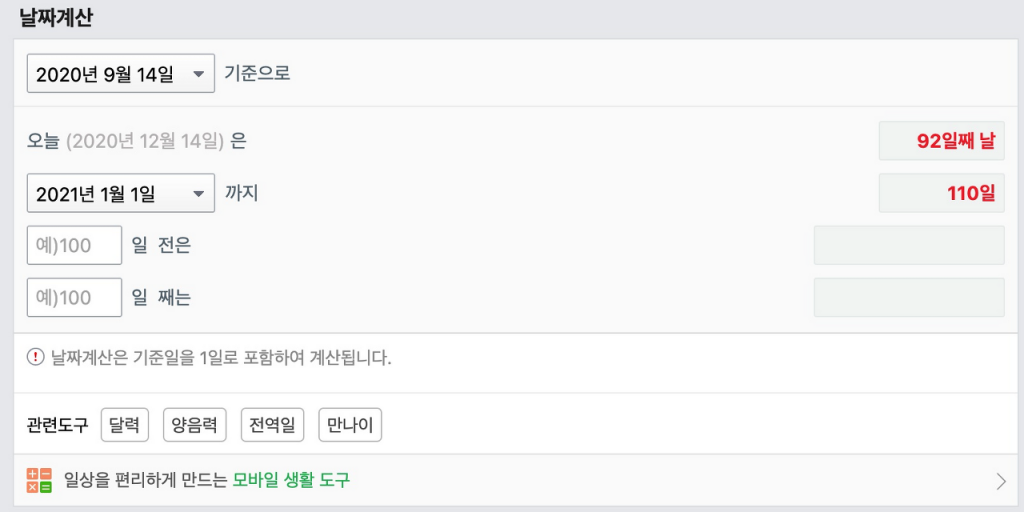The height and width of the screenshot is (512, 1024).
Task: Click the '일 째는' number input field
Action: click(74, 297)
